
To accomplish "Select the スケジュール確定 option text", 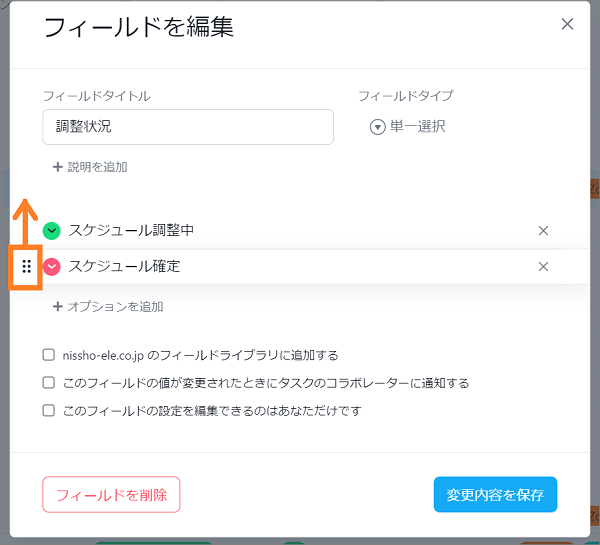I will point(124,266).
